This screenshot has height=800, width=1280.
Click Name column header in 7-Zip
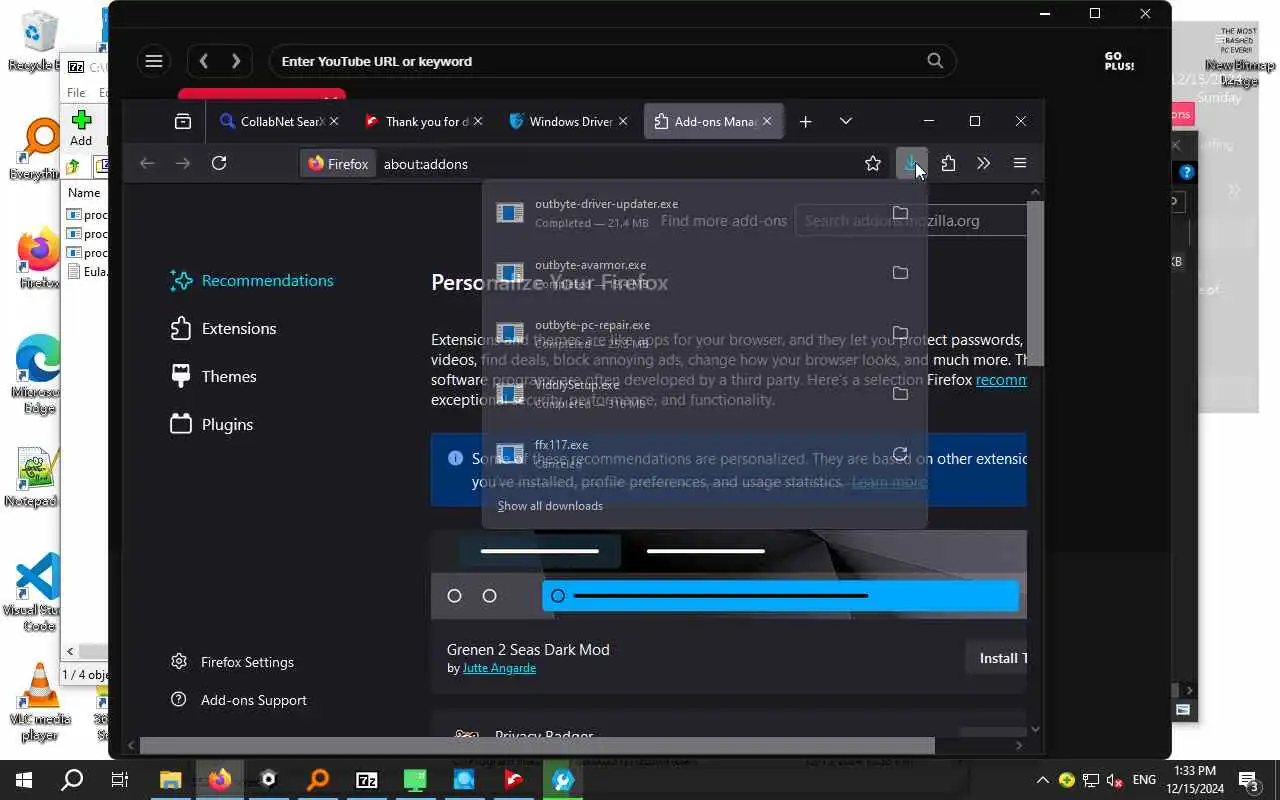point(84,192)
